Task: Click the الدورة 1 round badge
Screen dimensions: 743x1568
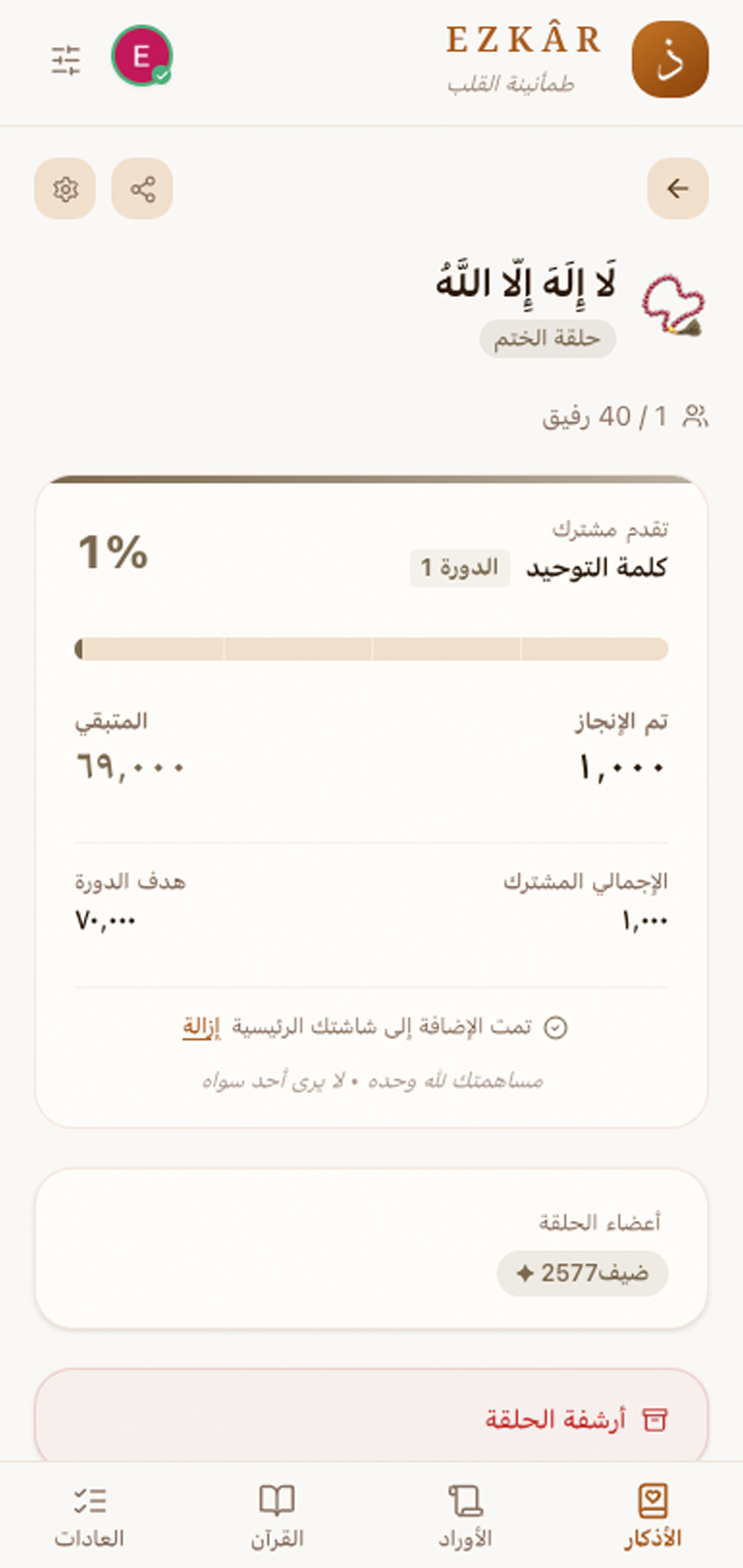Action: click(x=459, y=568)
